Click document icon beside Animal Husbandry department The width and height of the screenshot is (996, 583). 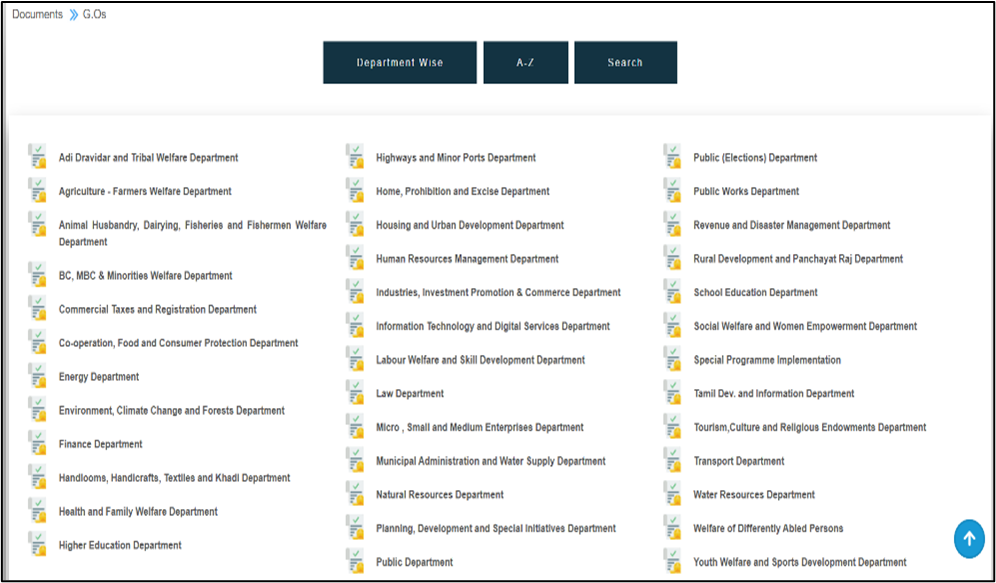tap(37, 224)
